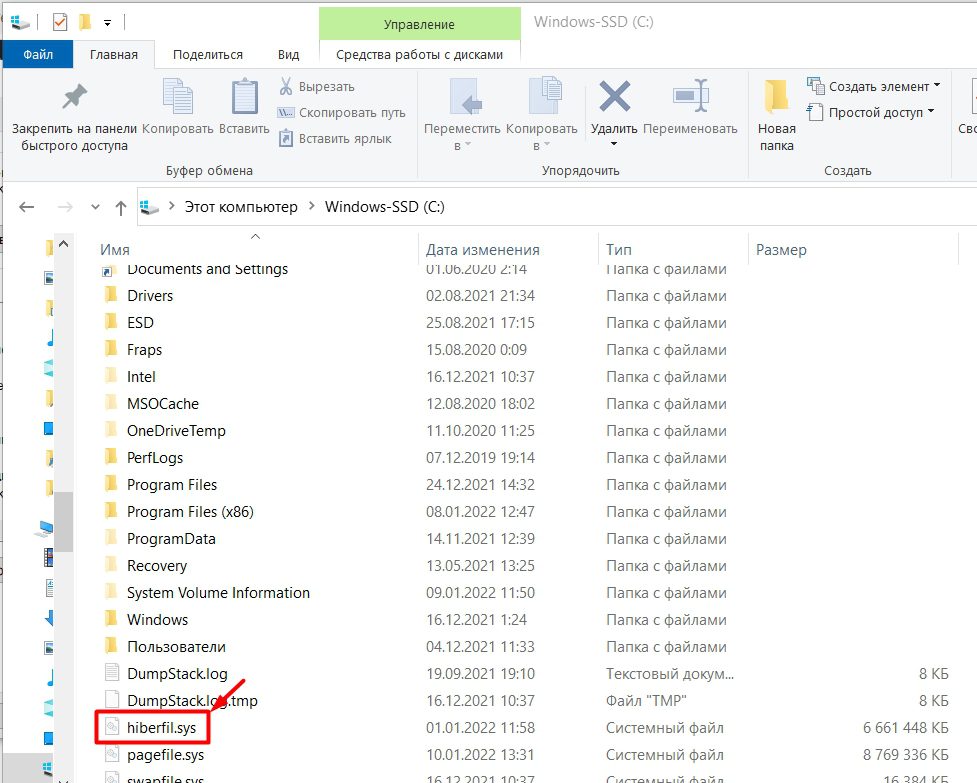Select the pagefile.sys file
Image resolution: width=977 pixels, height=783 pixels.
166,755
